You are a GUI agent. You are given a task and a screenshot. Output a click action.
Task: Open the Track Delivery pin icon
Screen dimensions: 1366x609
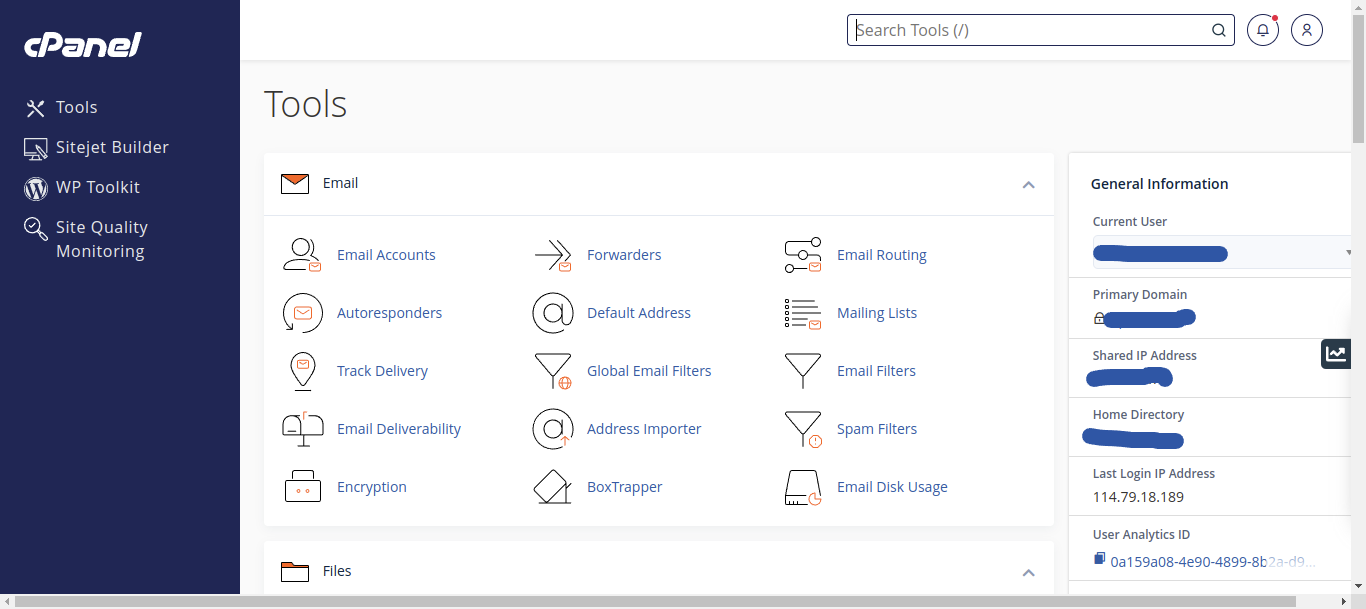pos(302,371)
